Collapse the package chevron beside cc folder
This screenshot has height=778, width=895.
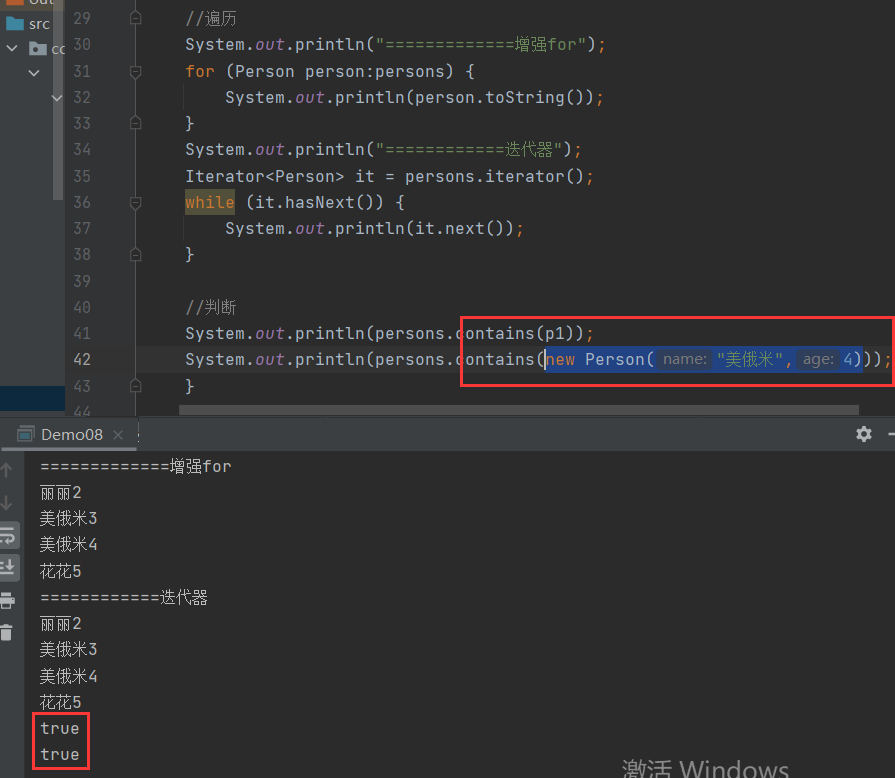coord(12,49)
